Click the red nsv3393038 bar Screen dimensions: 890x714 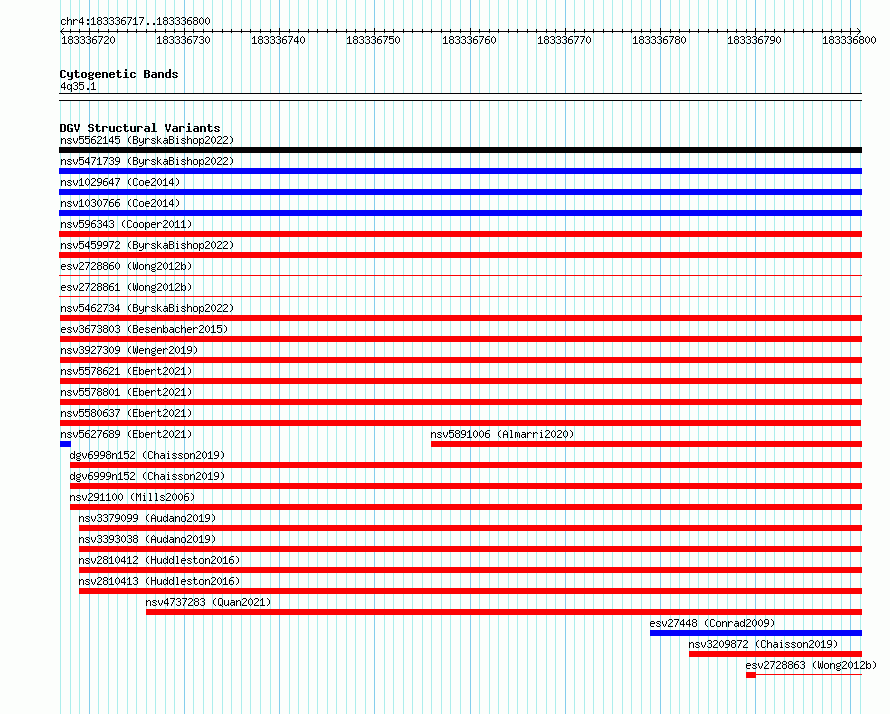tap(471, 549)
